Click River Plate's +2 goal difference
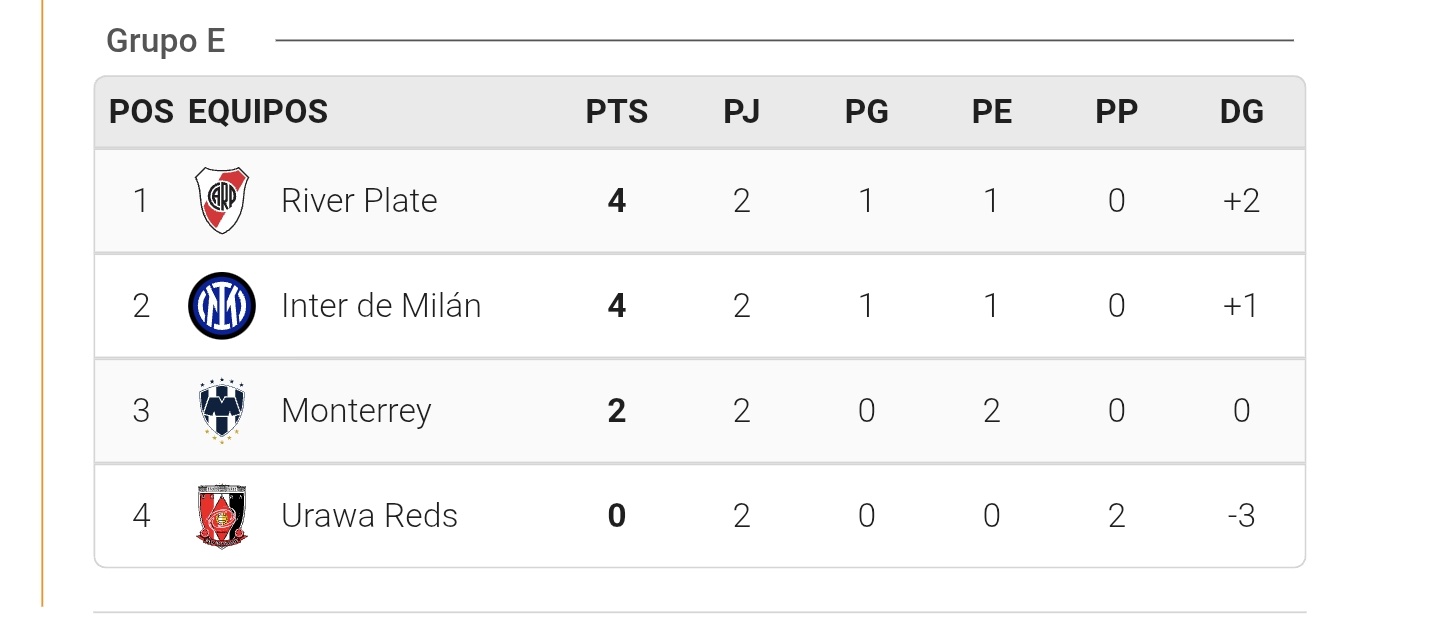Viewport: 1440px width, 644px height. (x=1242, y=201)
